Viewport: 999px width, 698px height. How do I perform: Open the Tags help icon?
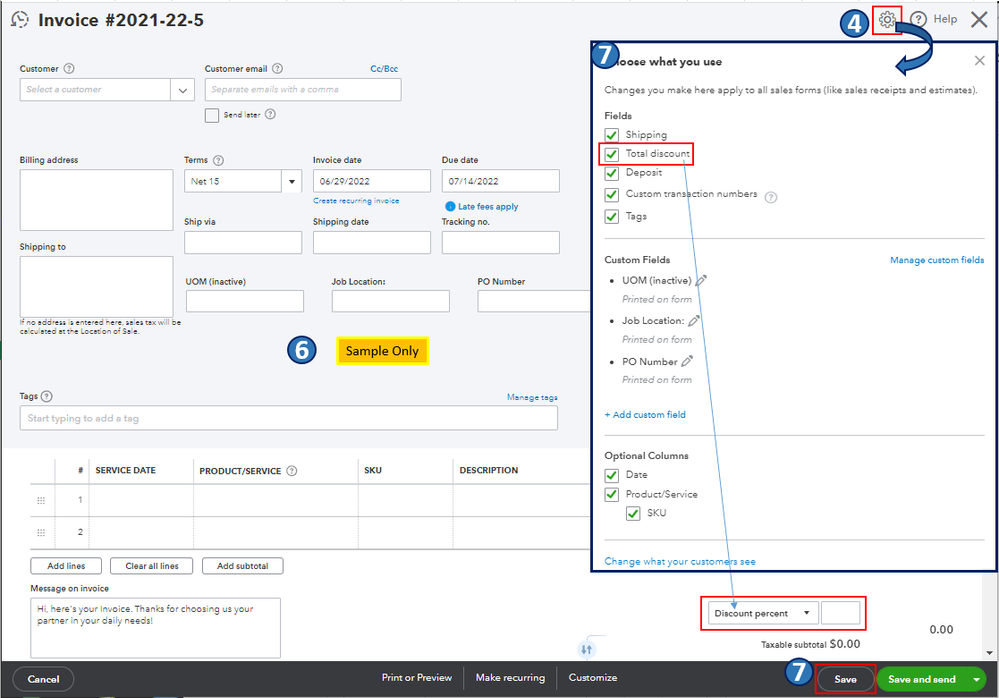point(47,396)
